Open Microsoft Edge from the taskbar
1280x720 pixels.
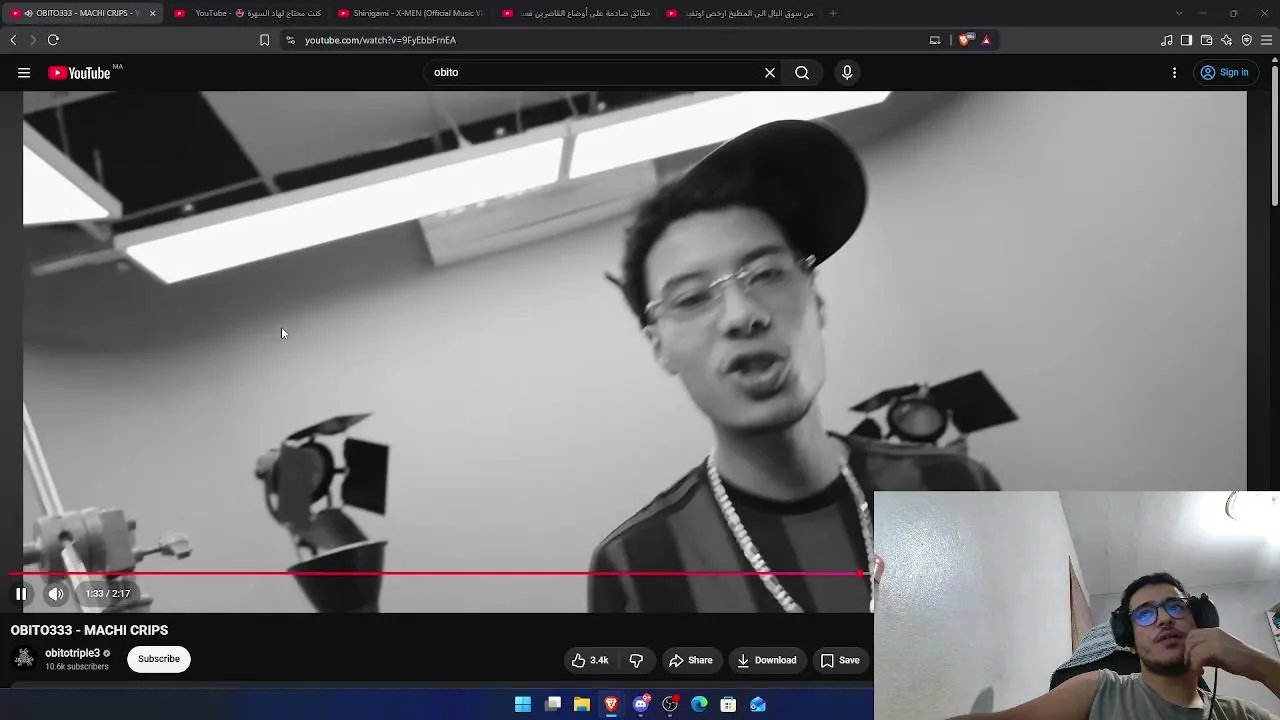coord(699,705)
